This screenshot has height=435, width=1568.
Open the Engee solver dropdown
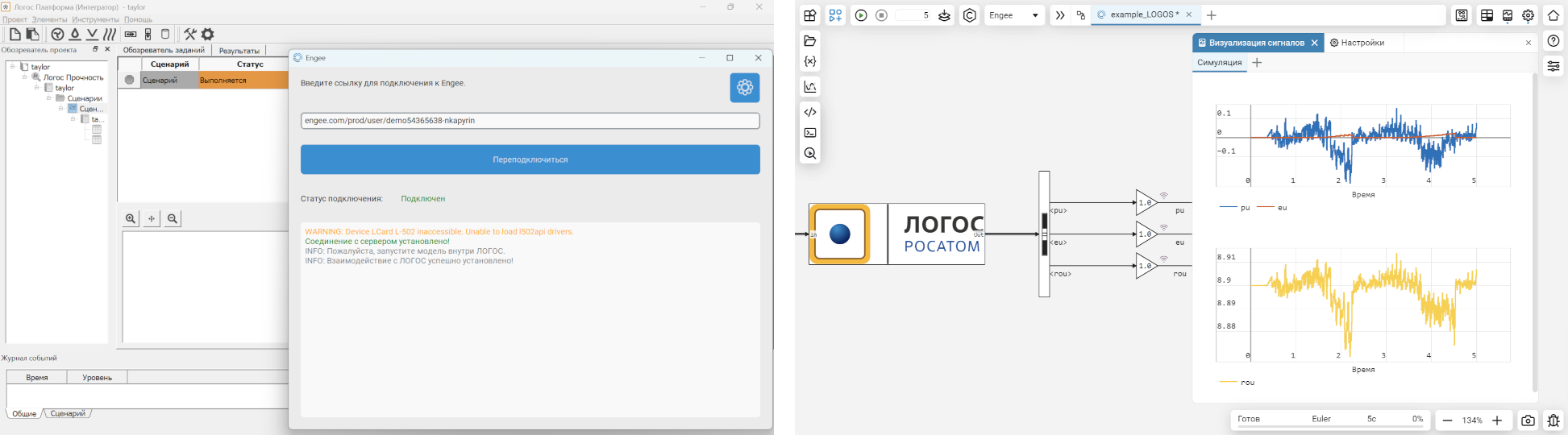coord(1014,15)
